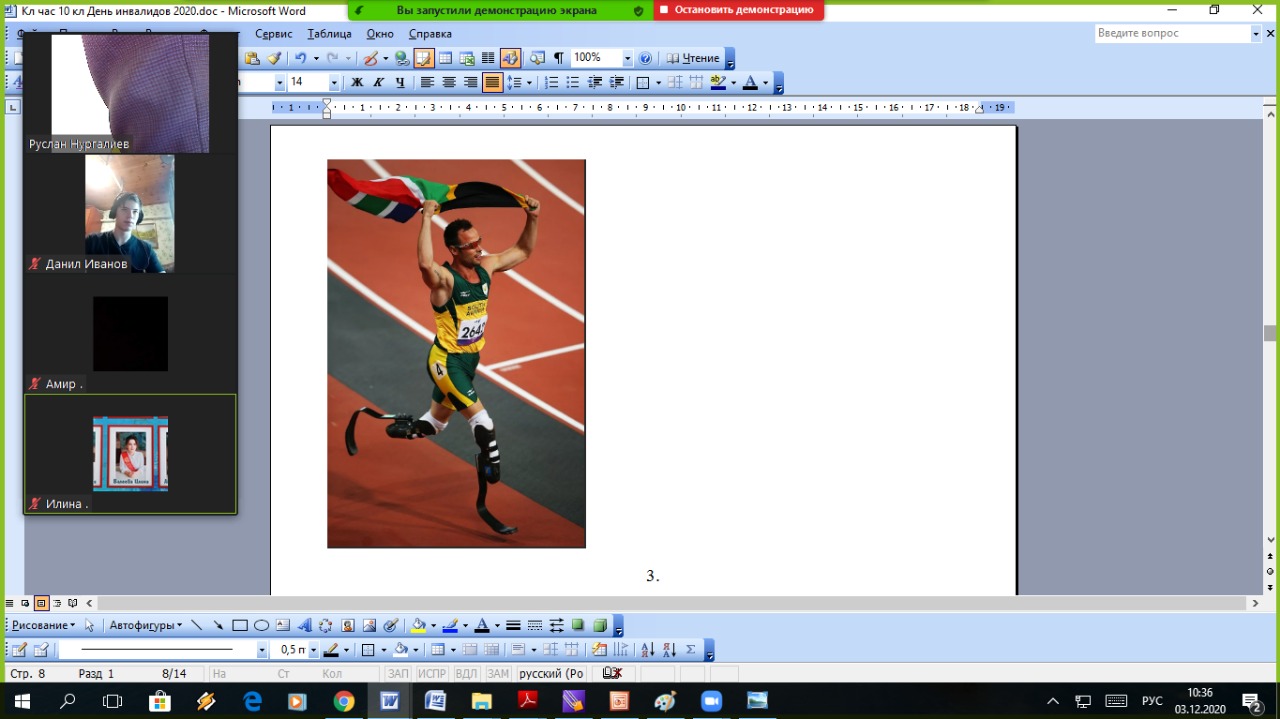Screen dimensions: 1280x719
Task: Insert WordArt from the drawing toolbar
Action: pyautogui.click(x=305, y=625)
